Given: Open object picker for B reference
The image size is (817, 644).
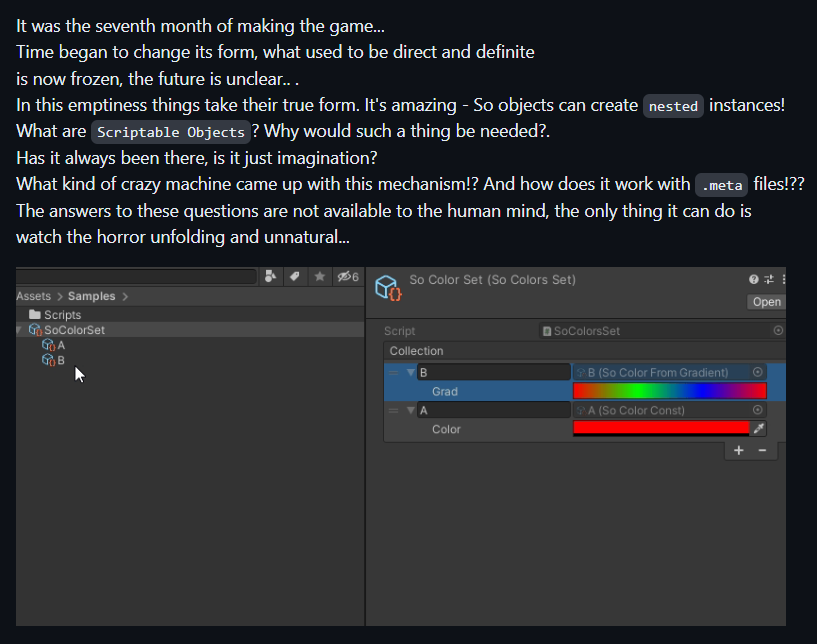Looking at the screenshot, I should tap(758, 372).
